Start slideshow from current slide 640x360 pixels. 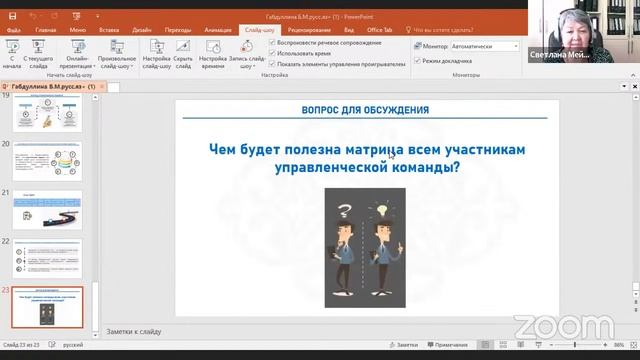point(38,54)
